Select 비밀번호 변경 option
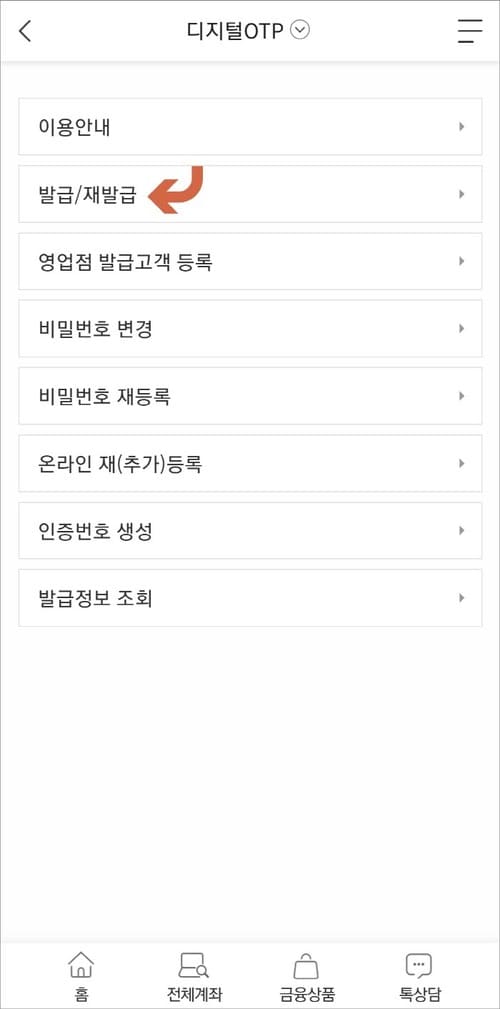Screen dimensions: 500x1009 (x=250, y=328)
